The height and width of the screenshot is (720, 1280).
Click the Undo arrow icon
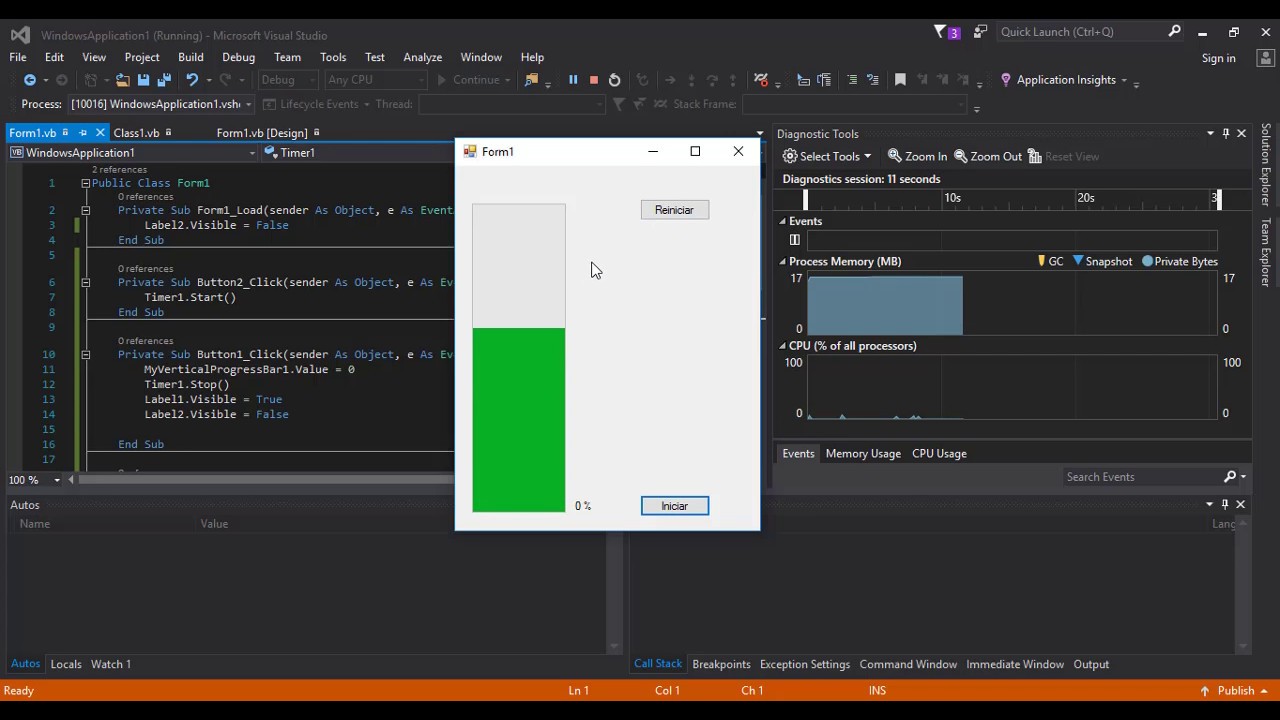(x=192, y=80)
